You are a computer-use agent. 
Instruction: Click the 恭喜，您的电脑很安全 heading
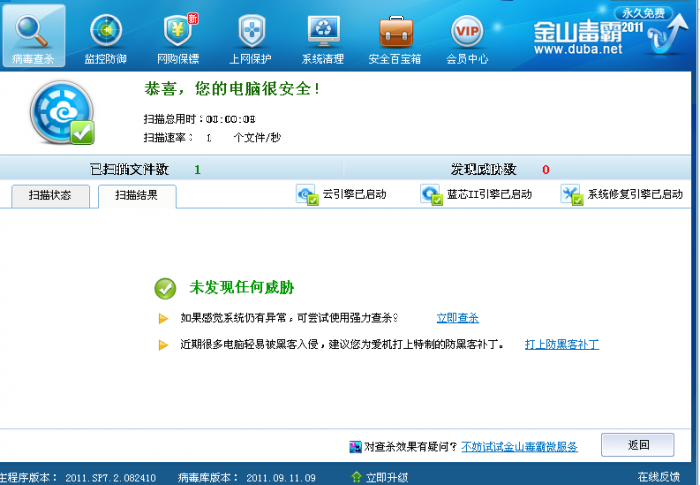click(232, 88)
